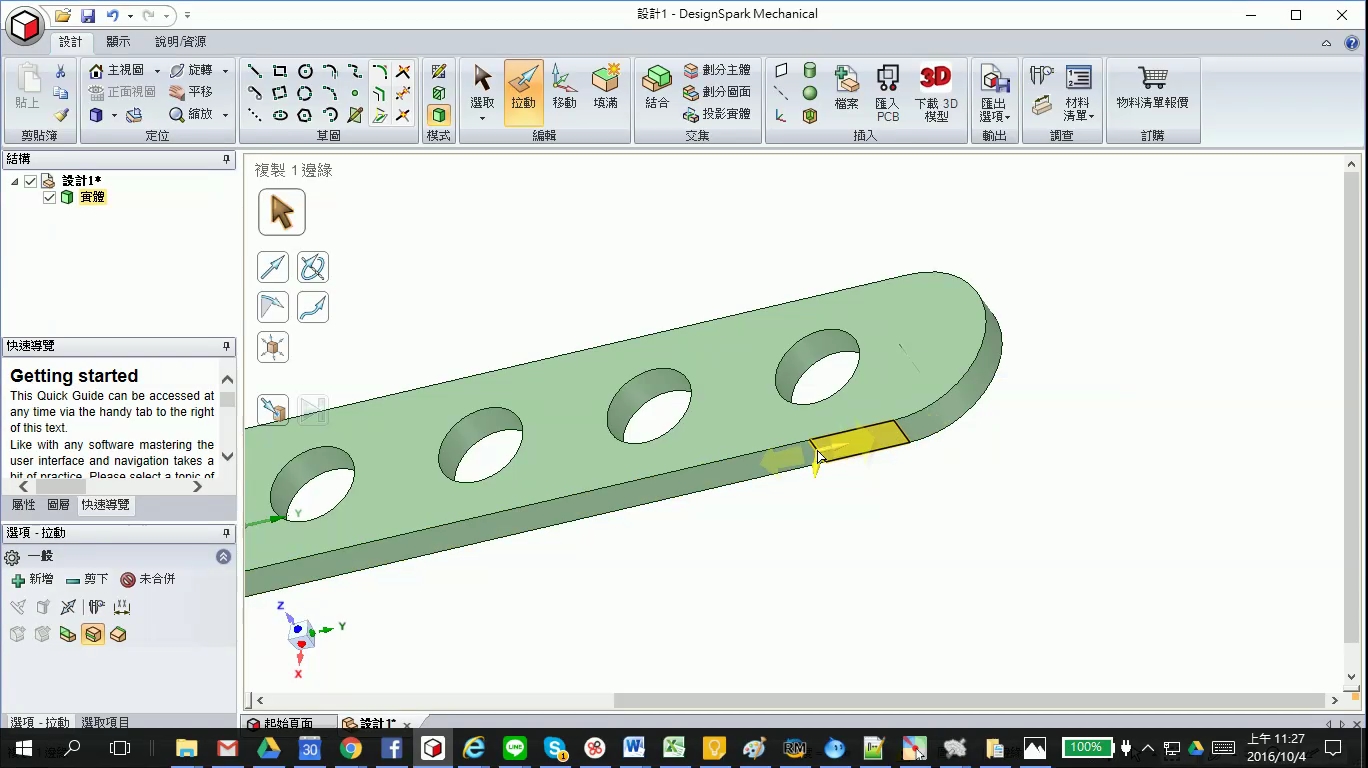Screen dimensions: 1368x768
Task: Switch to sketch mode in 模式 group
Action: [439, 71]
